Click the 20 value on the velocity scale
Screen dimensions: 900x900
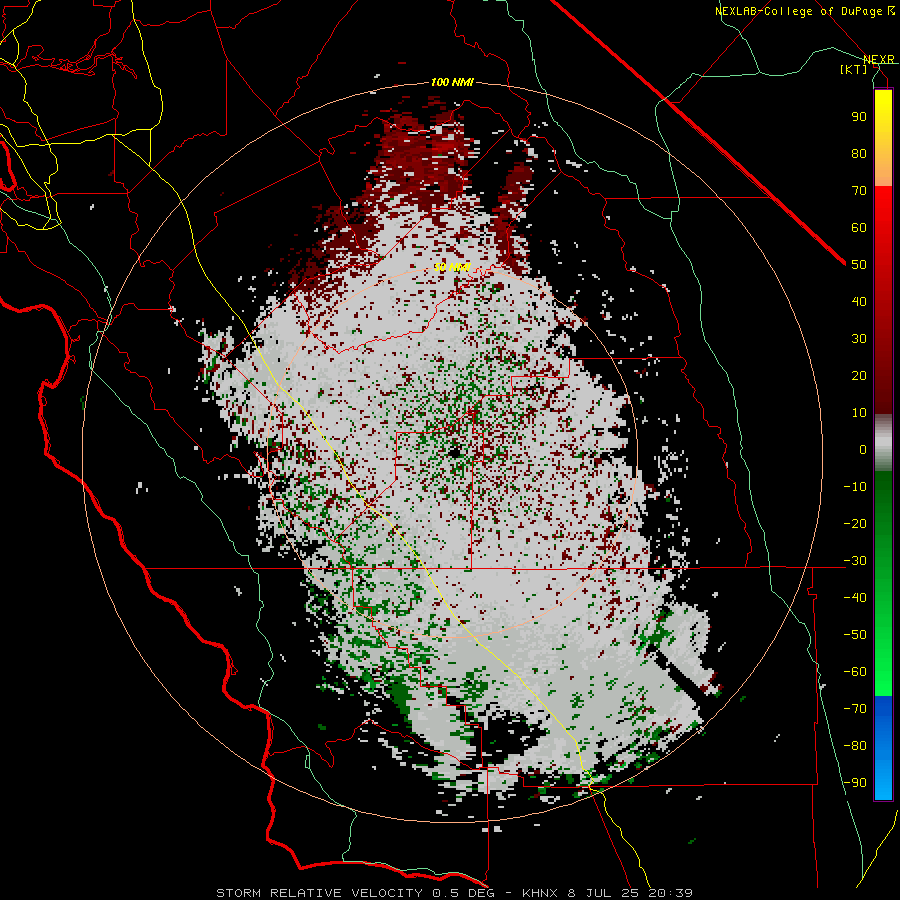(x=859, y=376)
